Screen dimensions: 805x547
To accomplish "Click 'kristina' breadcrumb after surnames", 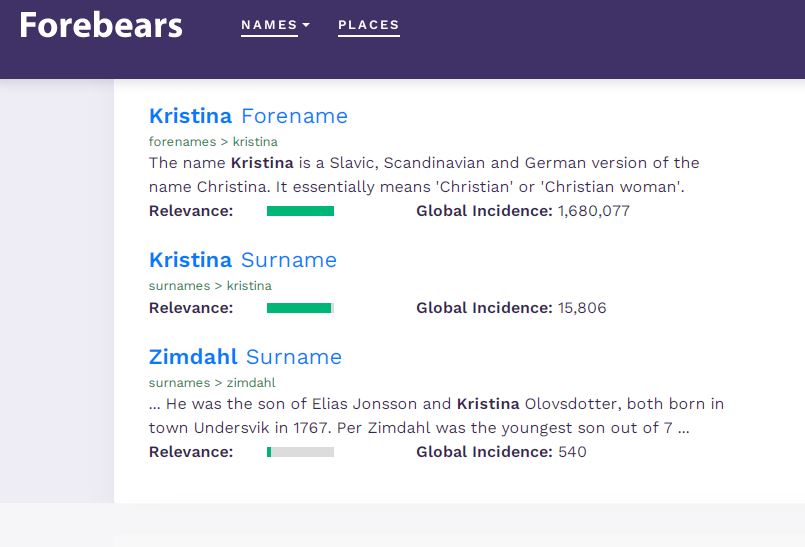I will [249, 286].
